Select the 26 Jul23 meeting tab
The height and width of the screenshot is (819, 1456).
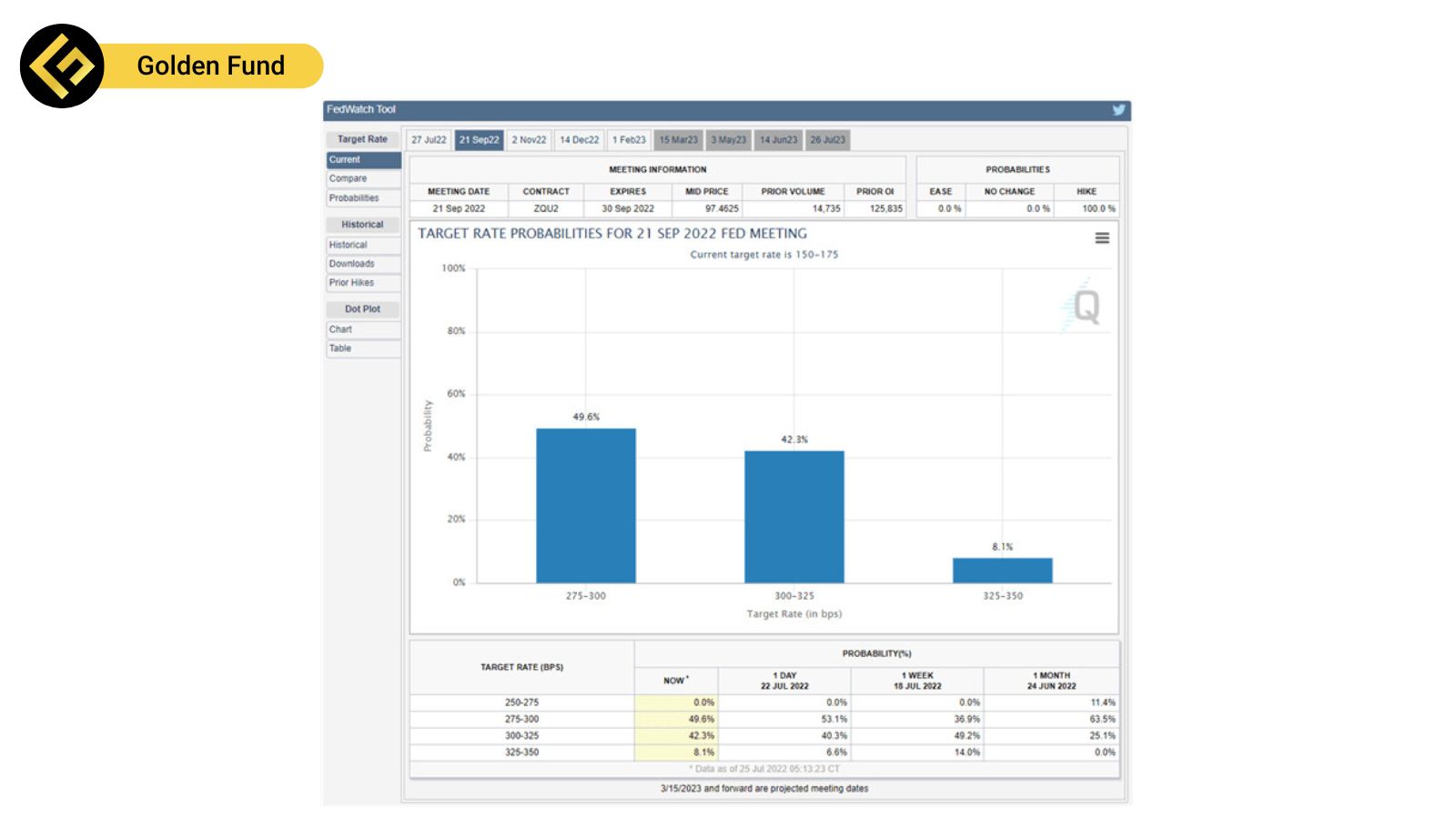coord(827,140)
